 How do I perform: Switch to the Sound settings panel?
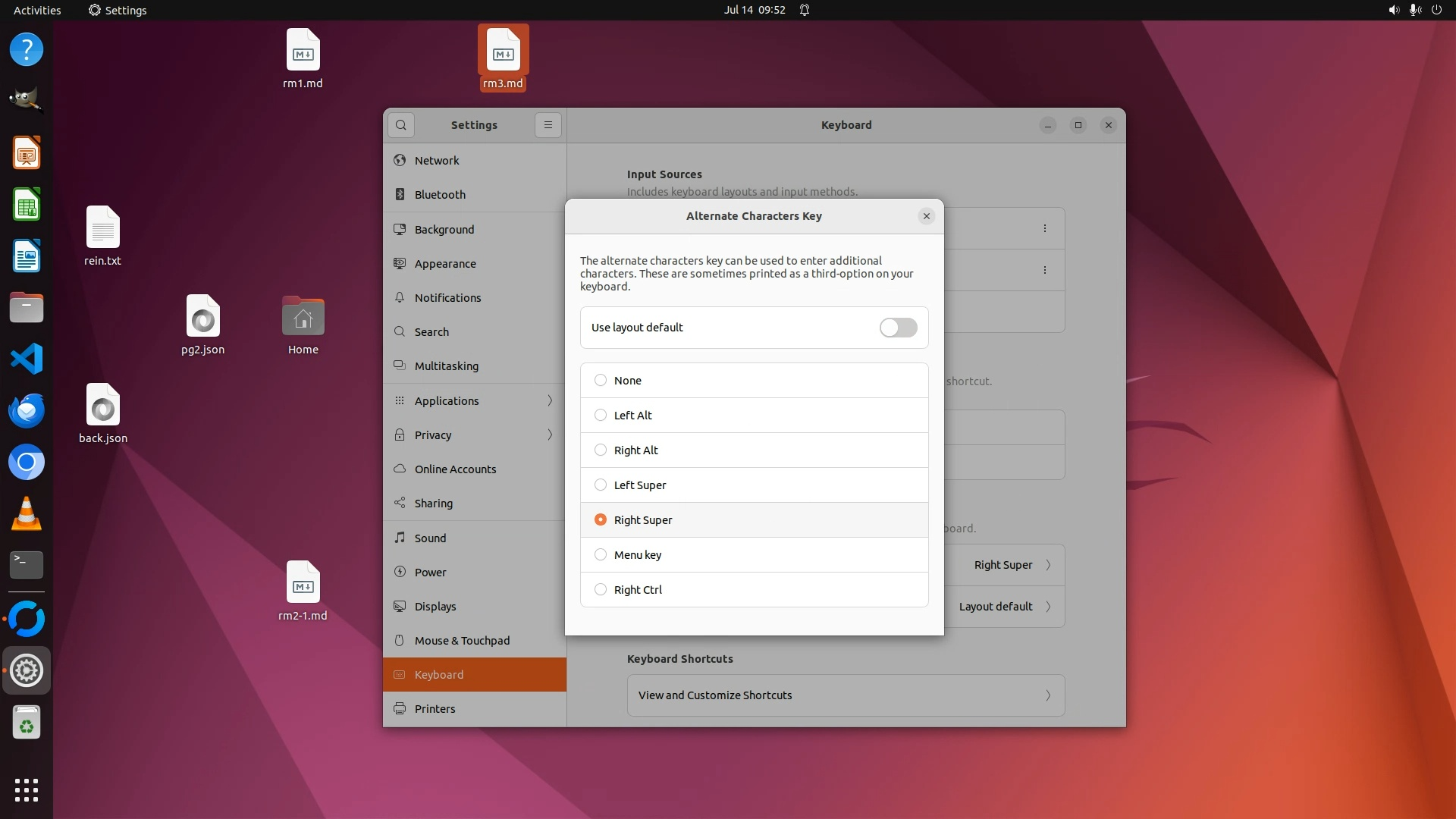(430, 538)
